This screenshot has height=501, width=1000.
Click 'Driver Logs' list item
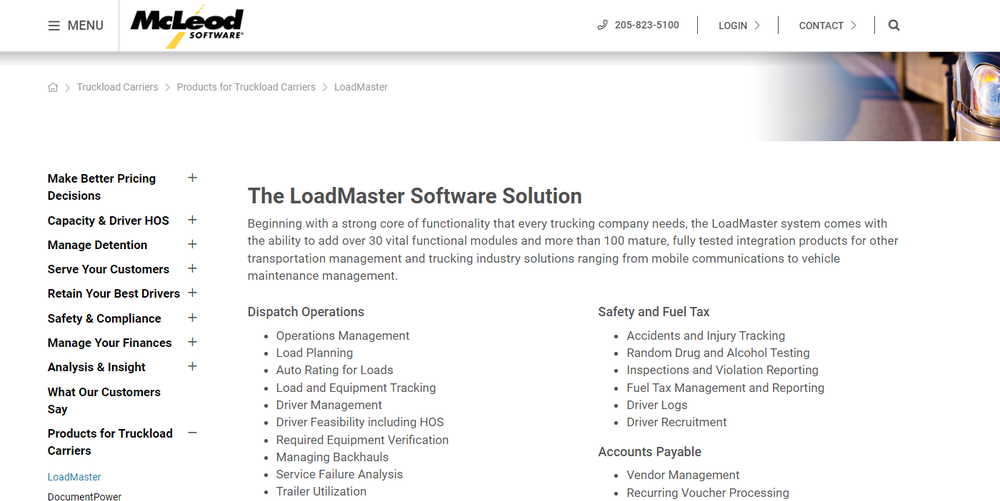(657, 405)
